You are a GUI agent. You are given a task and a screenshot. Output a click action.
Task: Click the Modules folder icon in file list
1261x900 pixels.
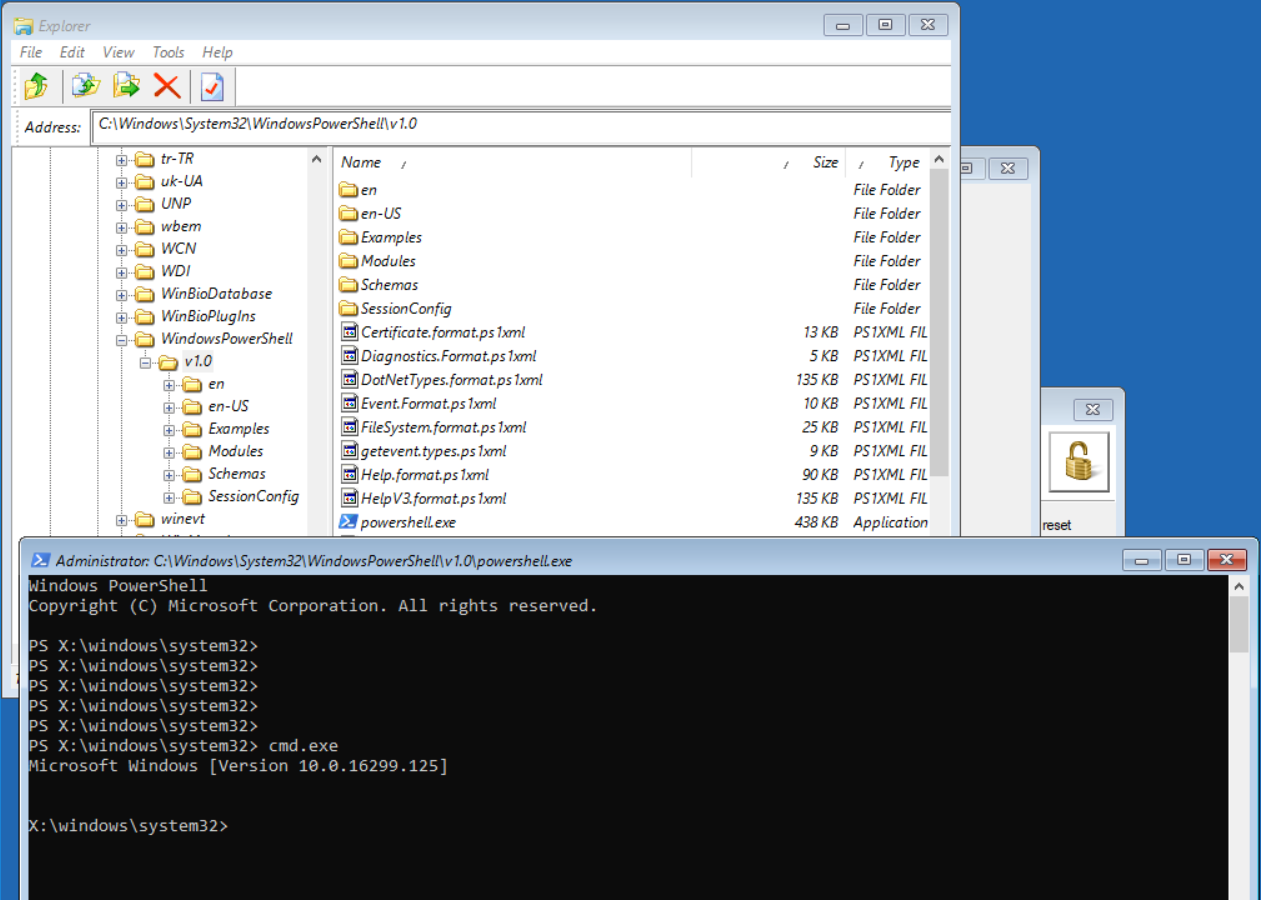(348, 261)
